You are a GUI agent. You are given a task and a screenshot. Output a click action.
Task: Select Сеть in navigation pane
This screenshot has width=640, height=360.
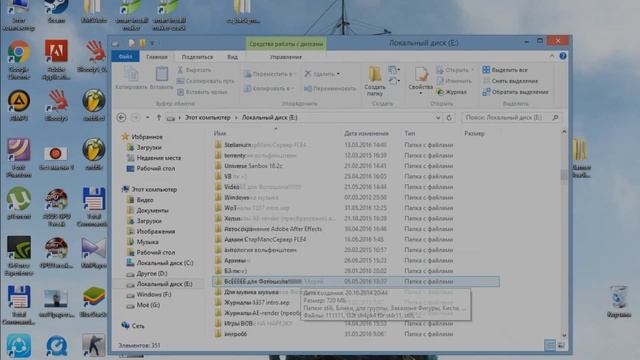tap(133, 326)
